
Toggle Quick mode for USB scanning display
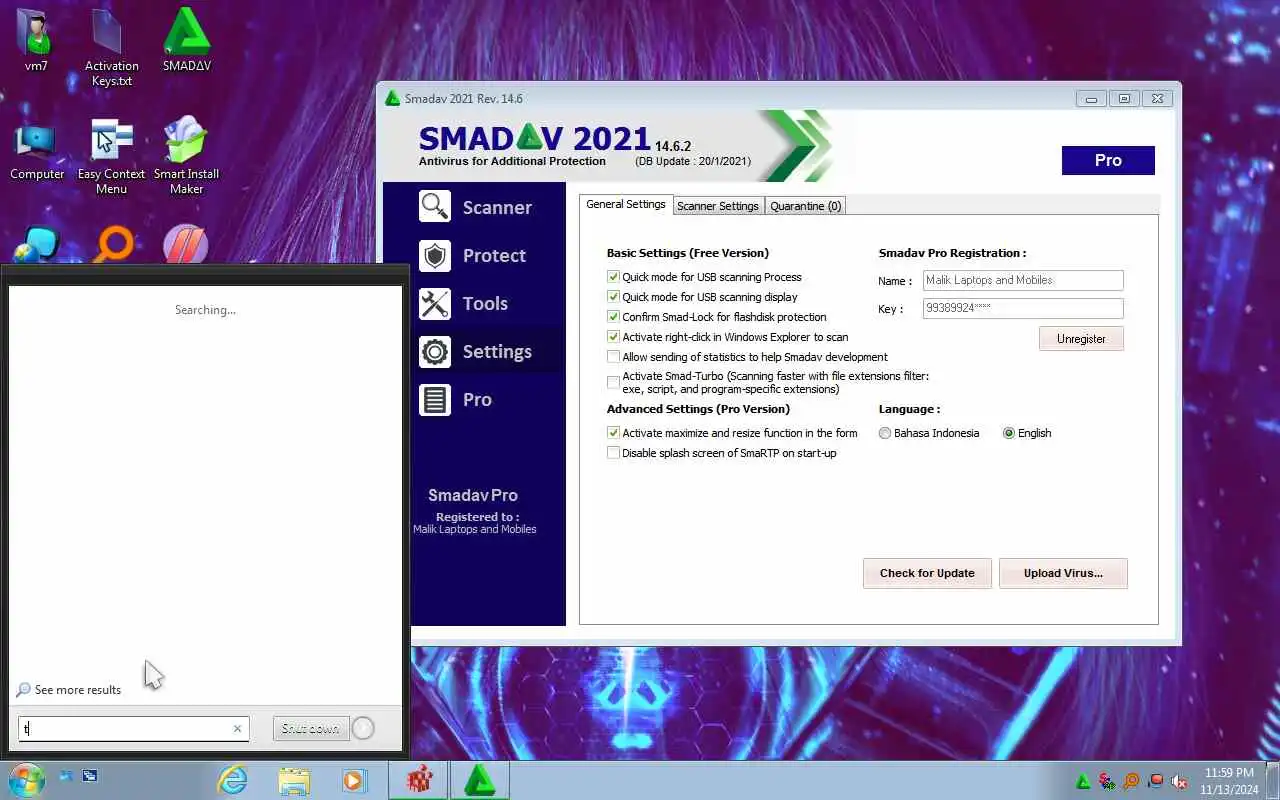(613, 297)
